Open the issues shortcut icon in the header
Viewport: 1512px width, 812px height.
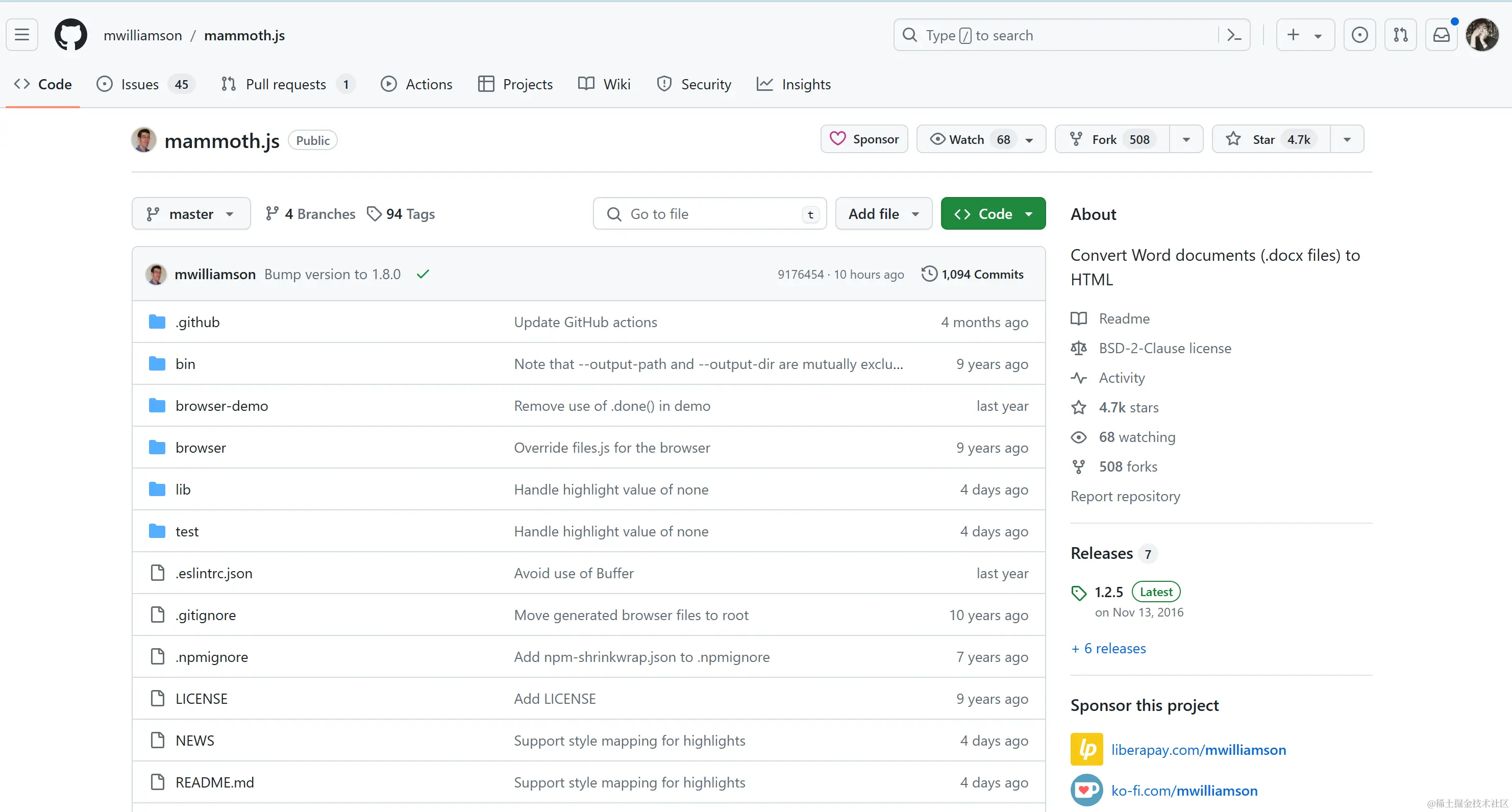1359,35
